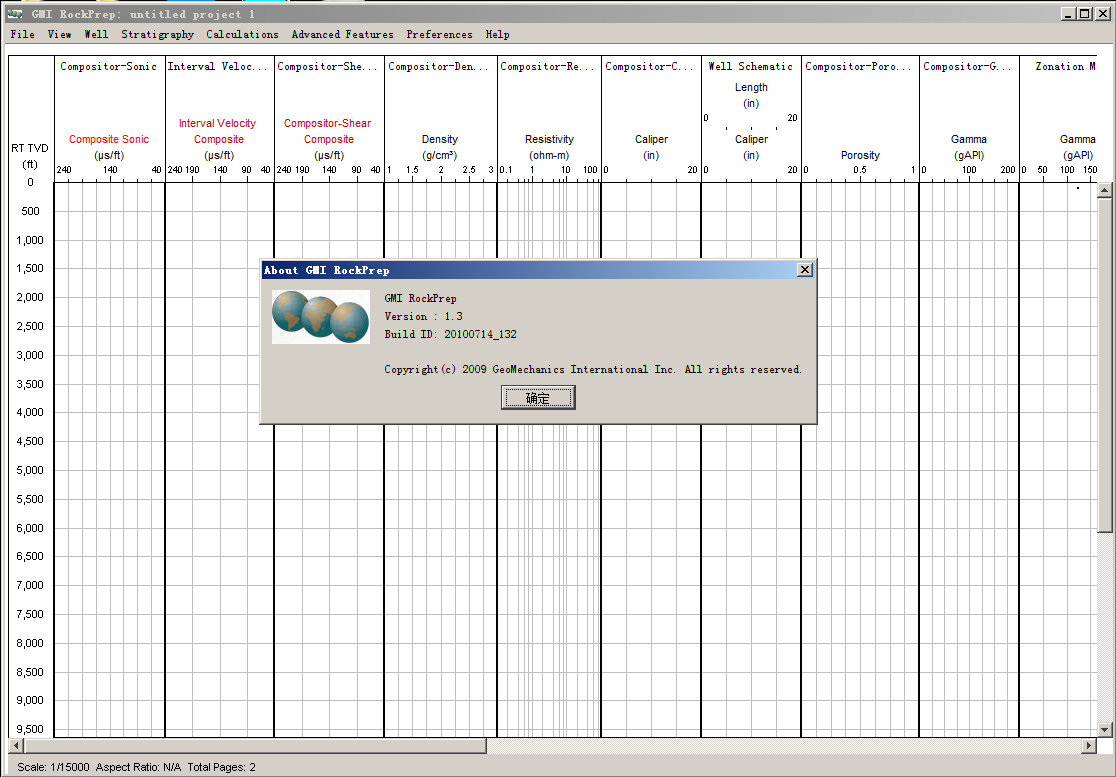
Task: Click the horizontal scrollbar left arrow
Action: 16,745
